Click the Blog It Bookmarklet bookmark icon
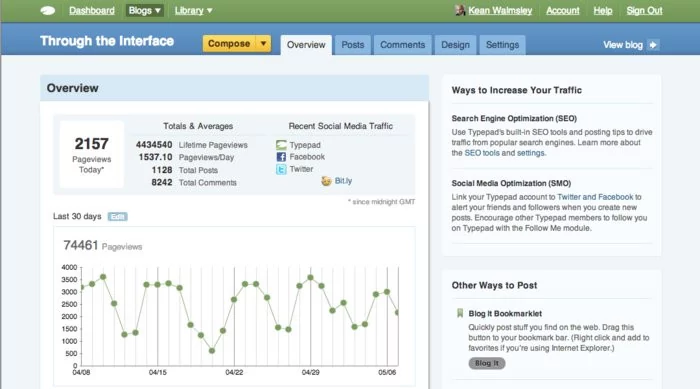This screenshot has height=389, width=700. (460, 313)
